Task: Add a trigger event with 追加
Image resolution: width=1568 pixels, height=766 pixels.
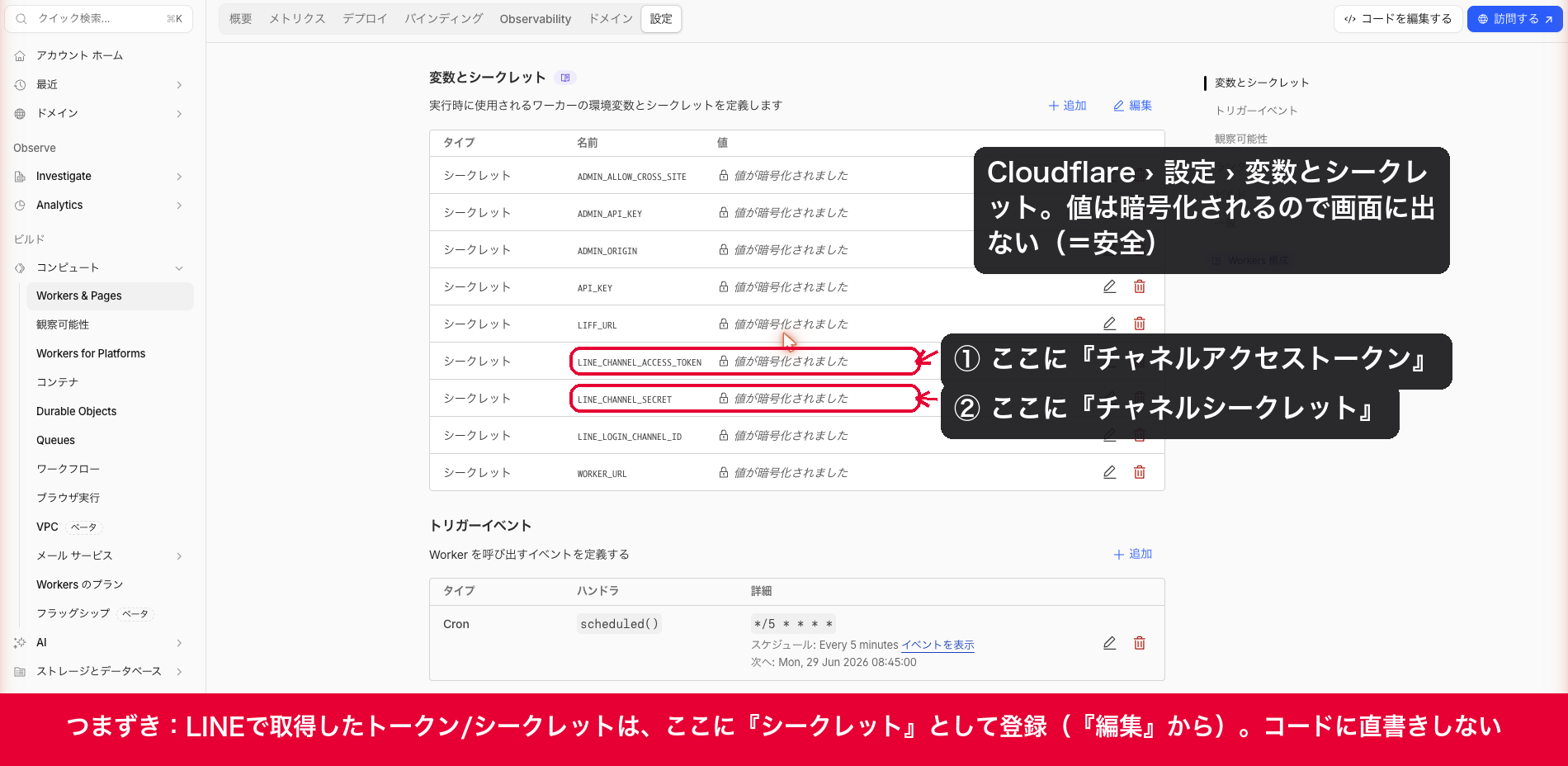Action: [x=1132, y=554]
